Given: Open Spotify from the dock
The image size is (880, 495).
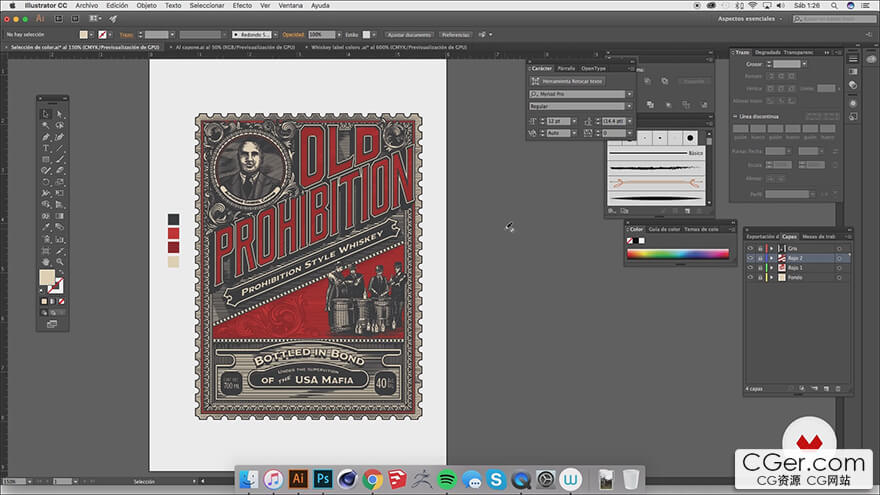Looking at the screenshot, I should (447, 479).
